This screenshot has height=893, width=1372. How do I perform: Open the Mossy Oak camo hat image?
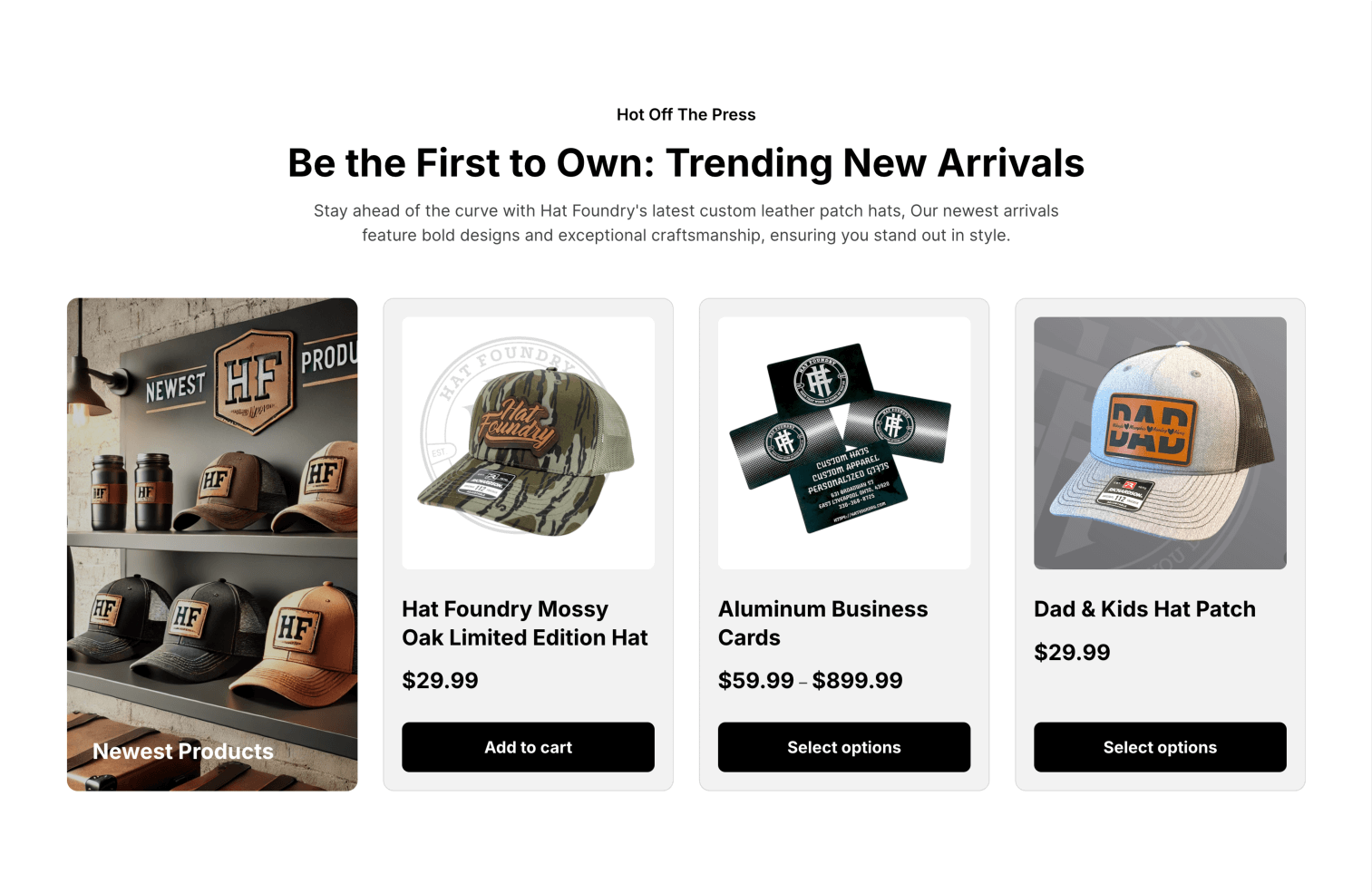point(528,443)
